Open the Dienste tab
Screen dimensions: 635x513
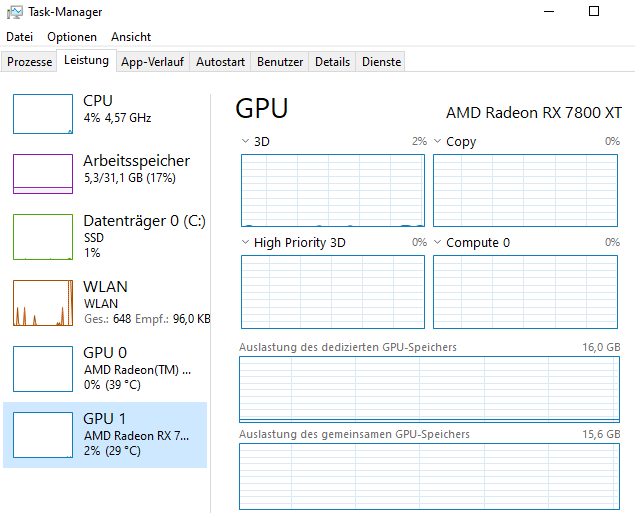pos(381,62)
